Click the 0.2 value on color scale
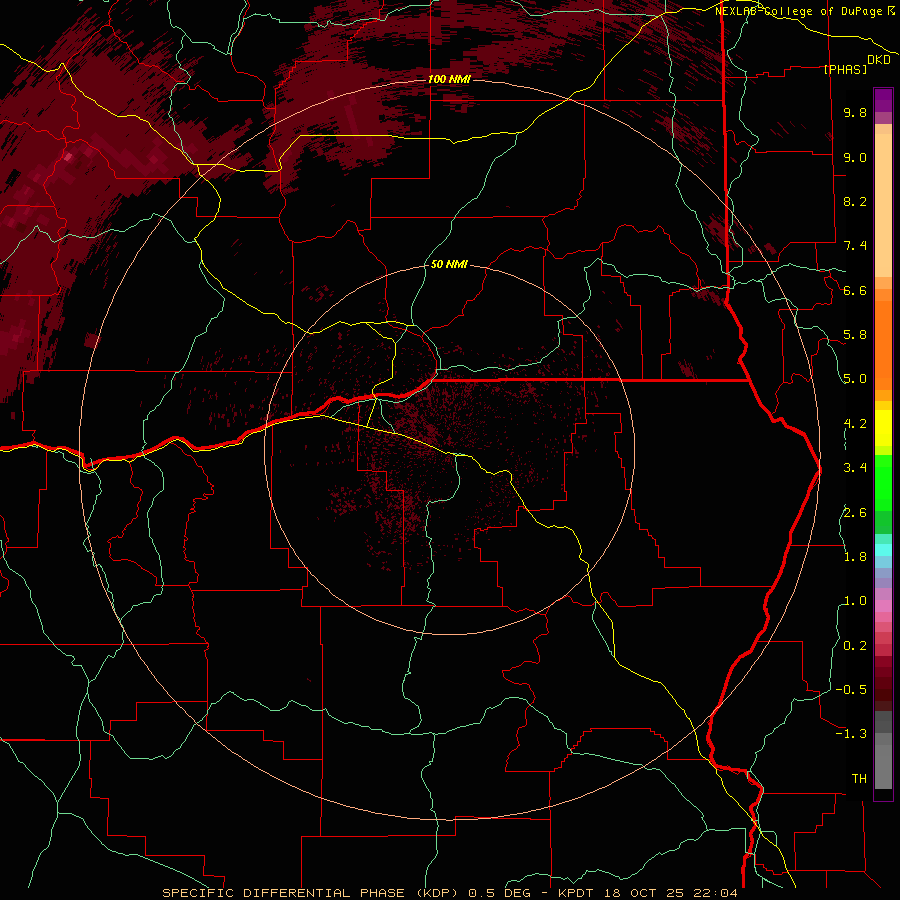Image resolution: width=900 pixels, height=900 pixels. tap(855, 646)
